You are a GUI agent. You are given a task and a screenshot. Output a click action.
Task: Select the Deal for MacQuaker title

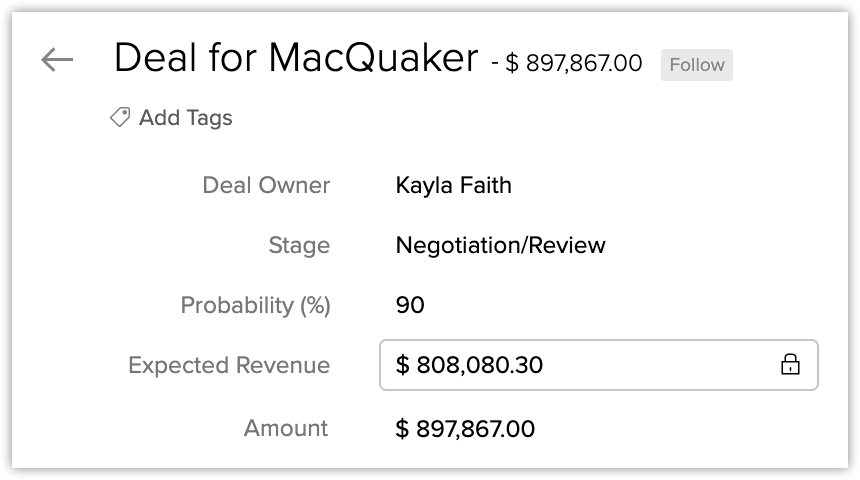[296, 59]
